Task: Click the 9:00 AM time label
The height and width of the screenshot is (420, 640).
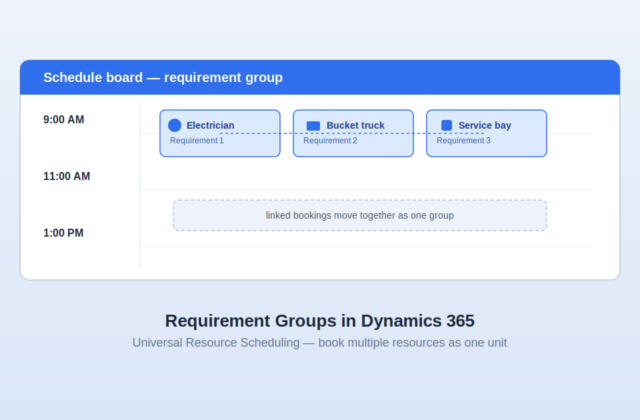Action: 64,120
